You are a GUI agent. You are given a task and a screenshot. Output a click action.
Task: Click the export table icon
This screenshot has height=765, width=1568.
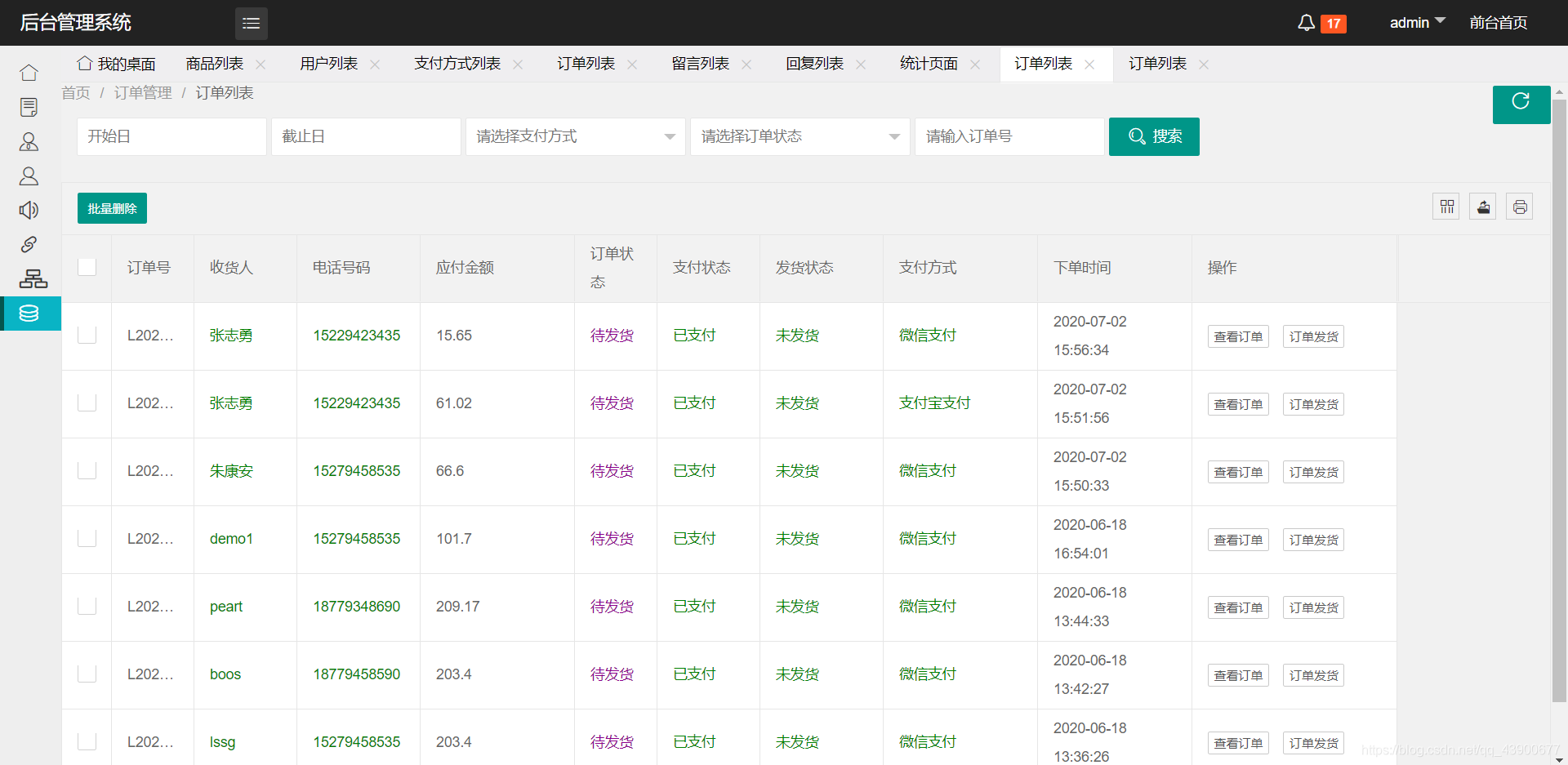(1483, 207)
